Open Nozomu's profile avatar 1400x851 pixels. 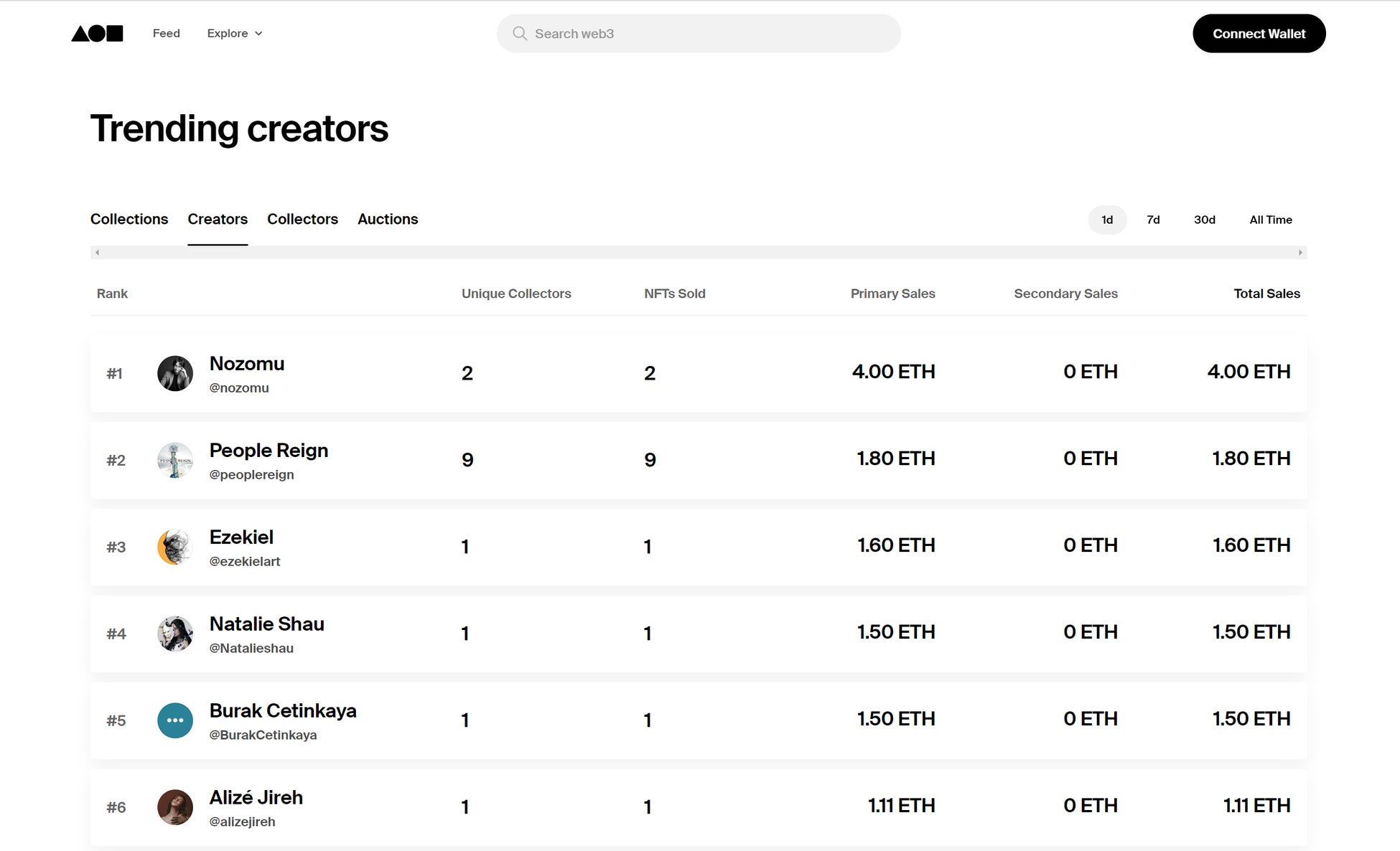tap(175, 373)
